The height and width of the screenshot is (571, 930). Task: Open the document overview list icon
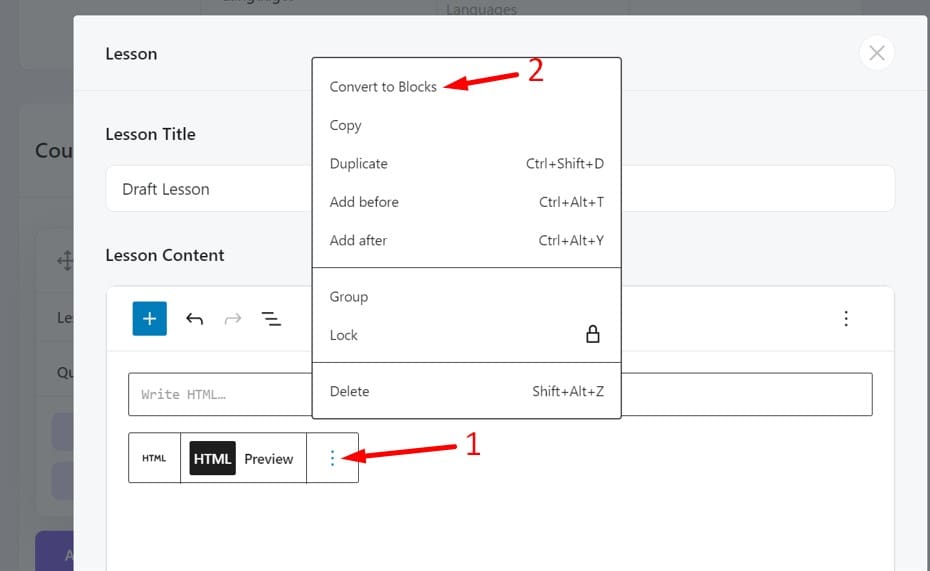(x=271, y=319)
